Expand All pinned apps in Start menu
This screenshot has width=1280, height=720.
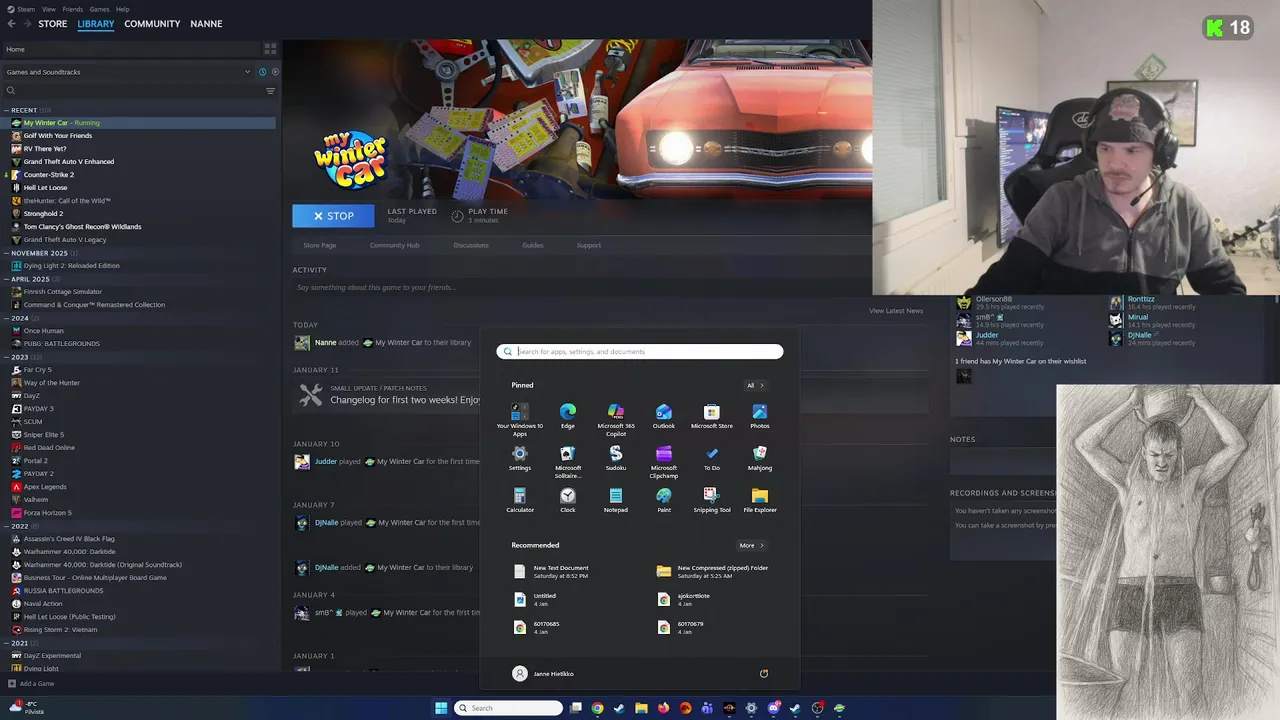(754, 385)
